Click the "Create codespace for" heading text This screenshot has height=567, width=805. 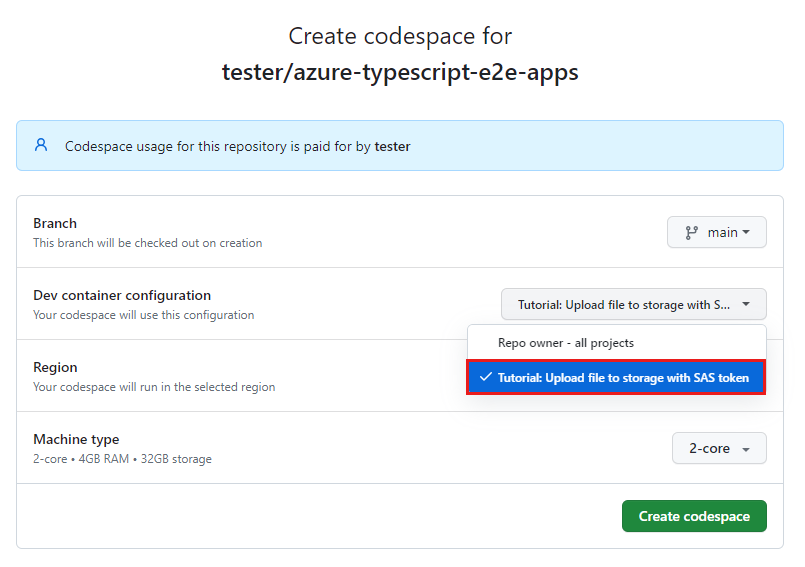400,36
